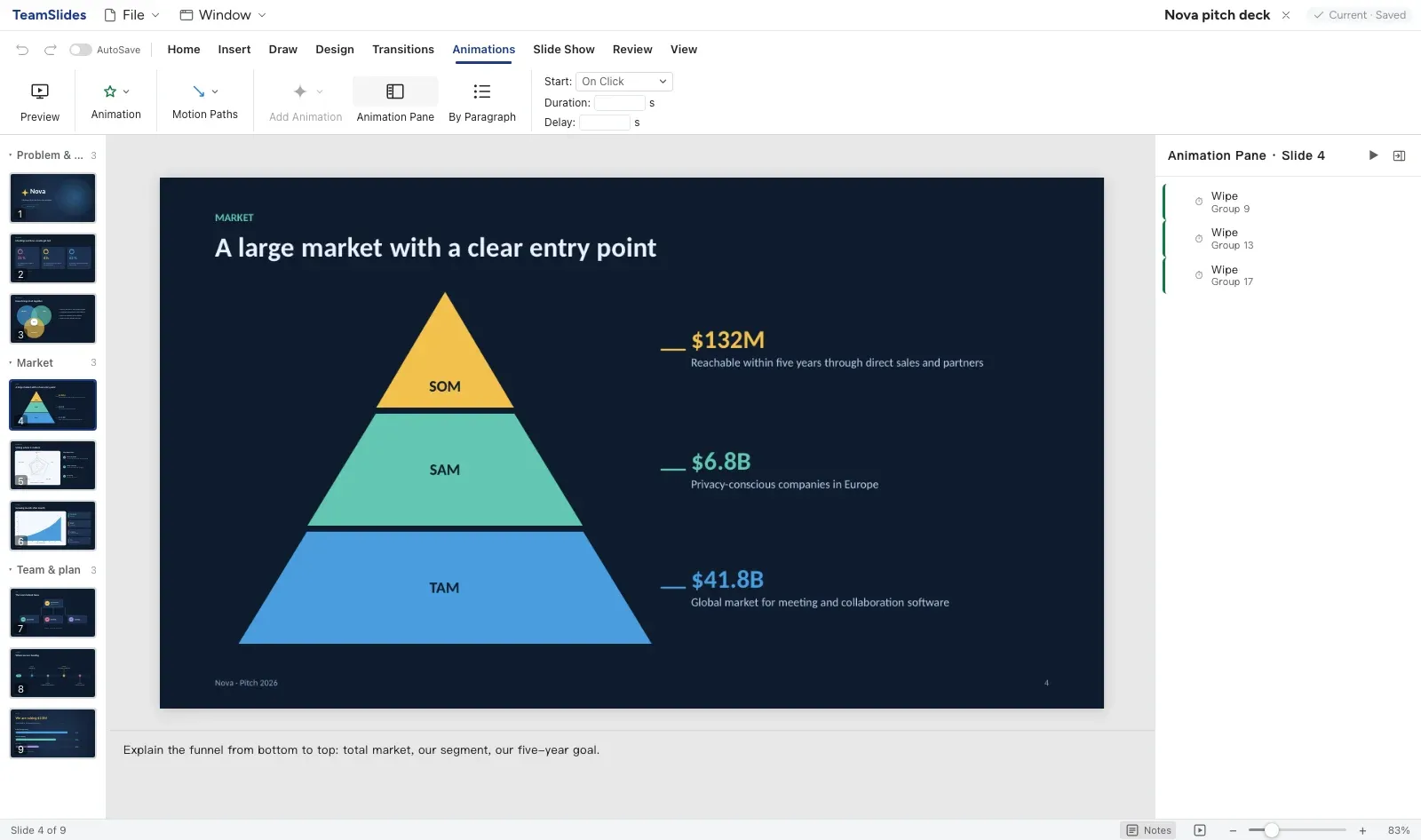Screen dimensions: 1421x840
Task: Toggle the AutoSave switch
Action: point(81,50)
